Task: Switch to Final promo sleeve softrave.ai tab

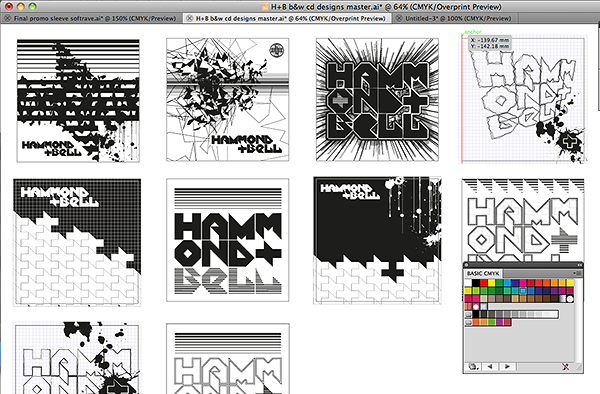Action: pos(91,18)
